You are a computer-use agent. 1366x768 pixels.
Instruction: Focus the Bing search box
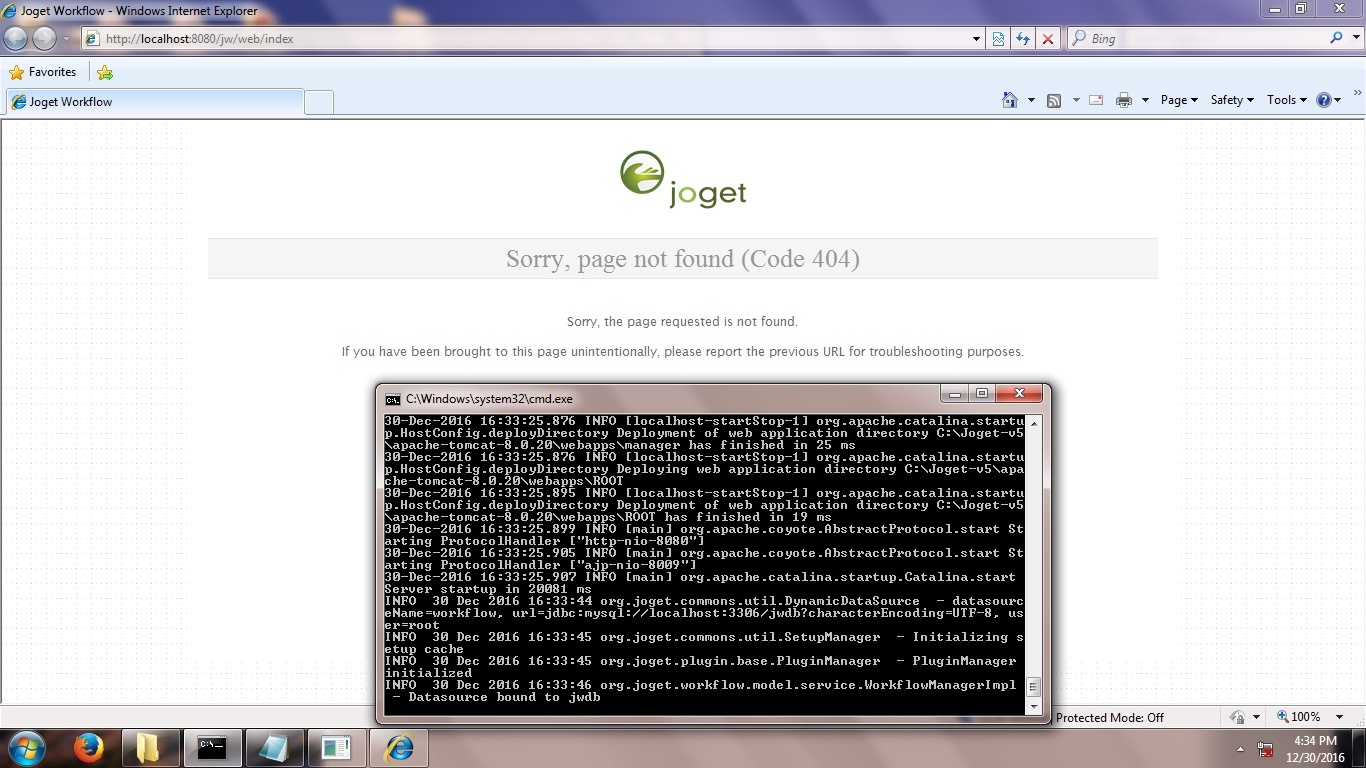(1198, 38)
